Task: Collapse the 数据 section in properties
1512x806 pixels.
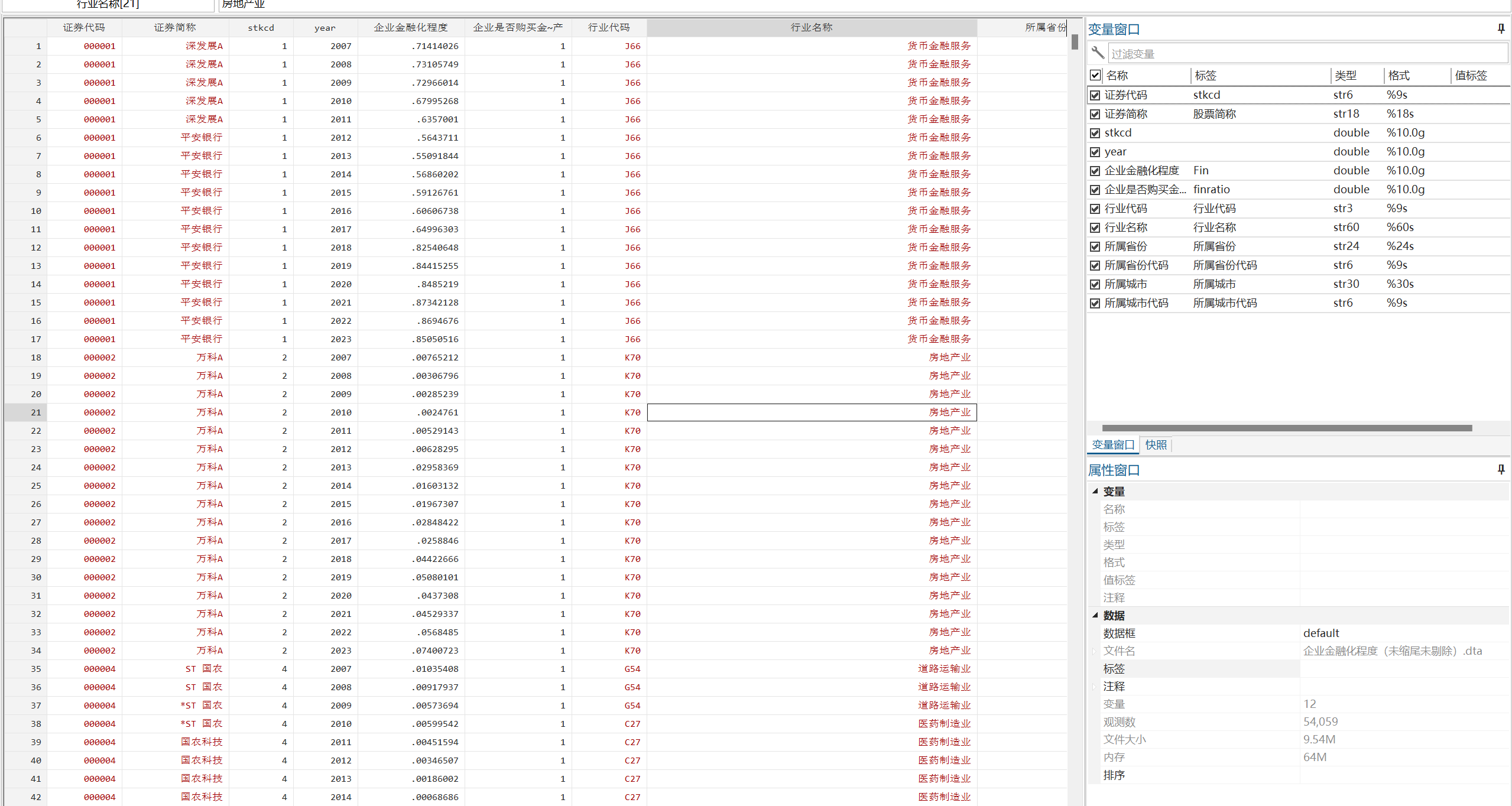Action: pyautogui.click(x=1095, y=615)
